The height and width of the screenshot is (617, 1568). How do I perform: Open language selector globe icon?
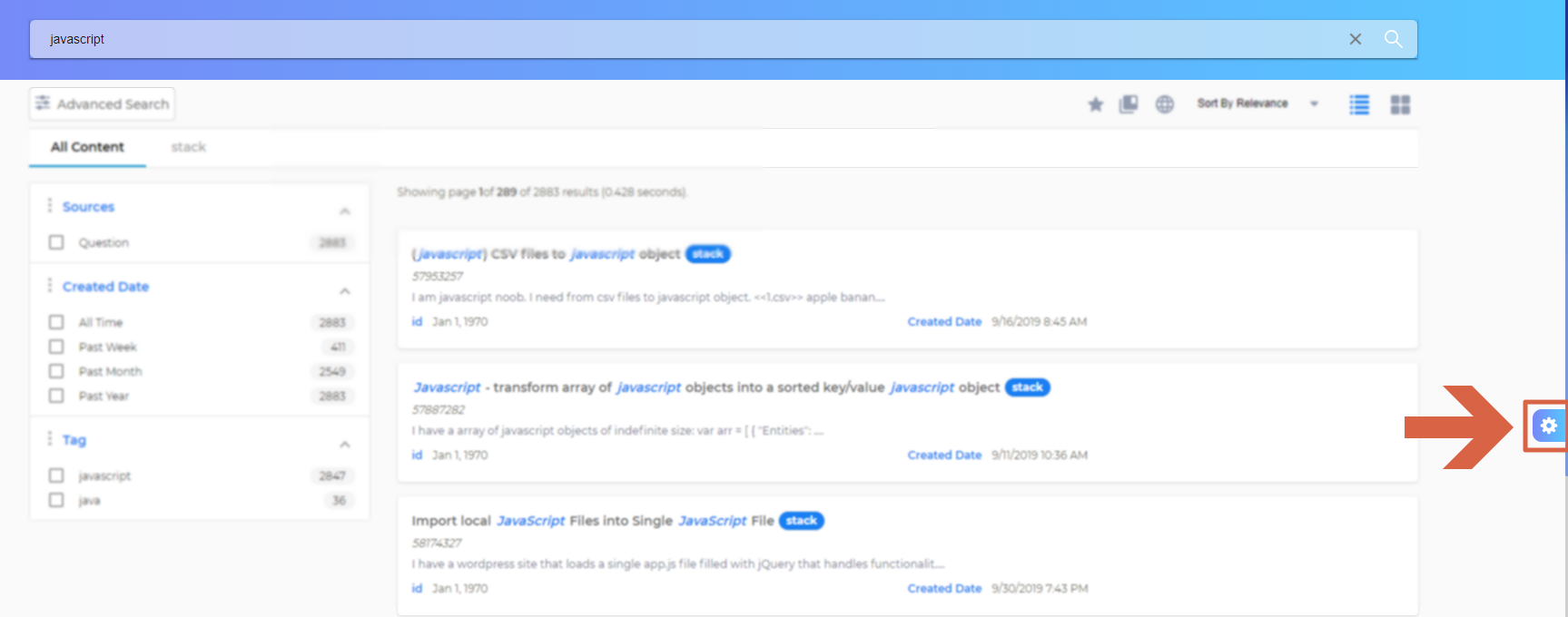1165,104
